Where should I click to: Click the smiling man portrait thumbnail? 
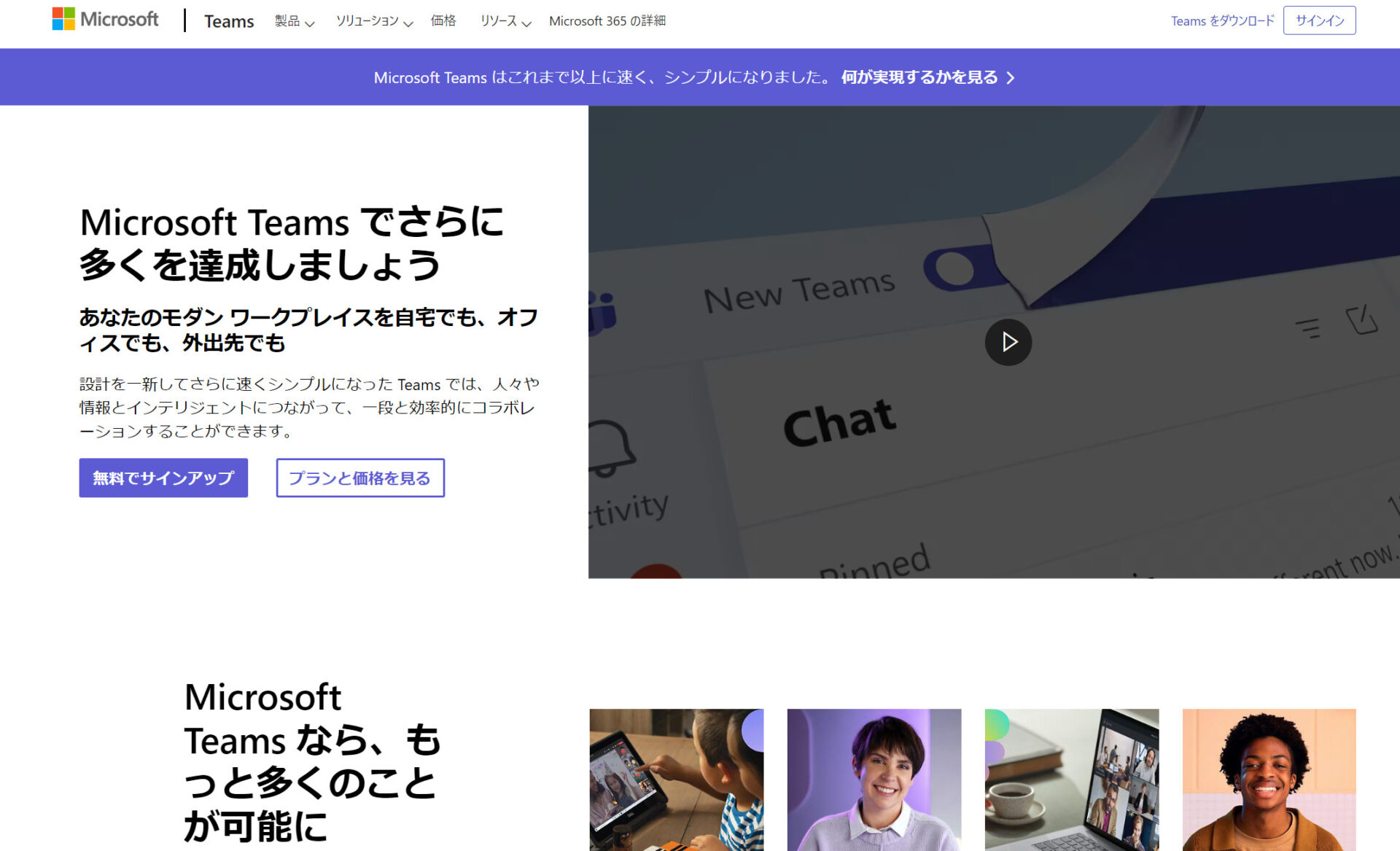click(1268, 780)
